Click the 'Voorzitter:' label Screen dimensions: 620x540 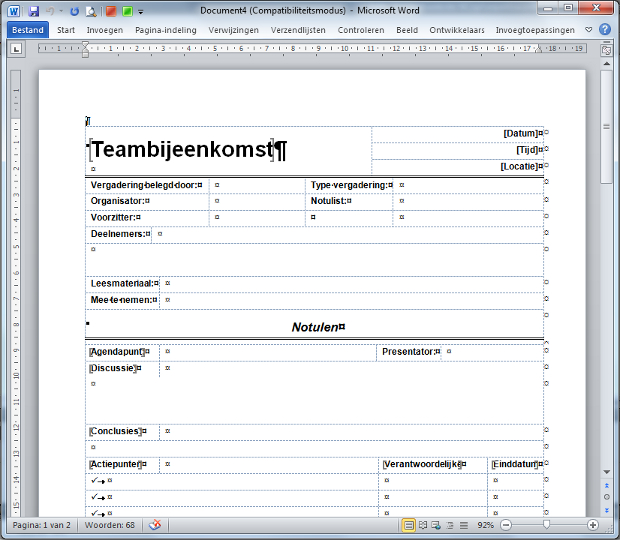113,217
